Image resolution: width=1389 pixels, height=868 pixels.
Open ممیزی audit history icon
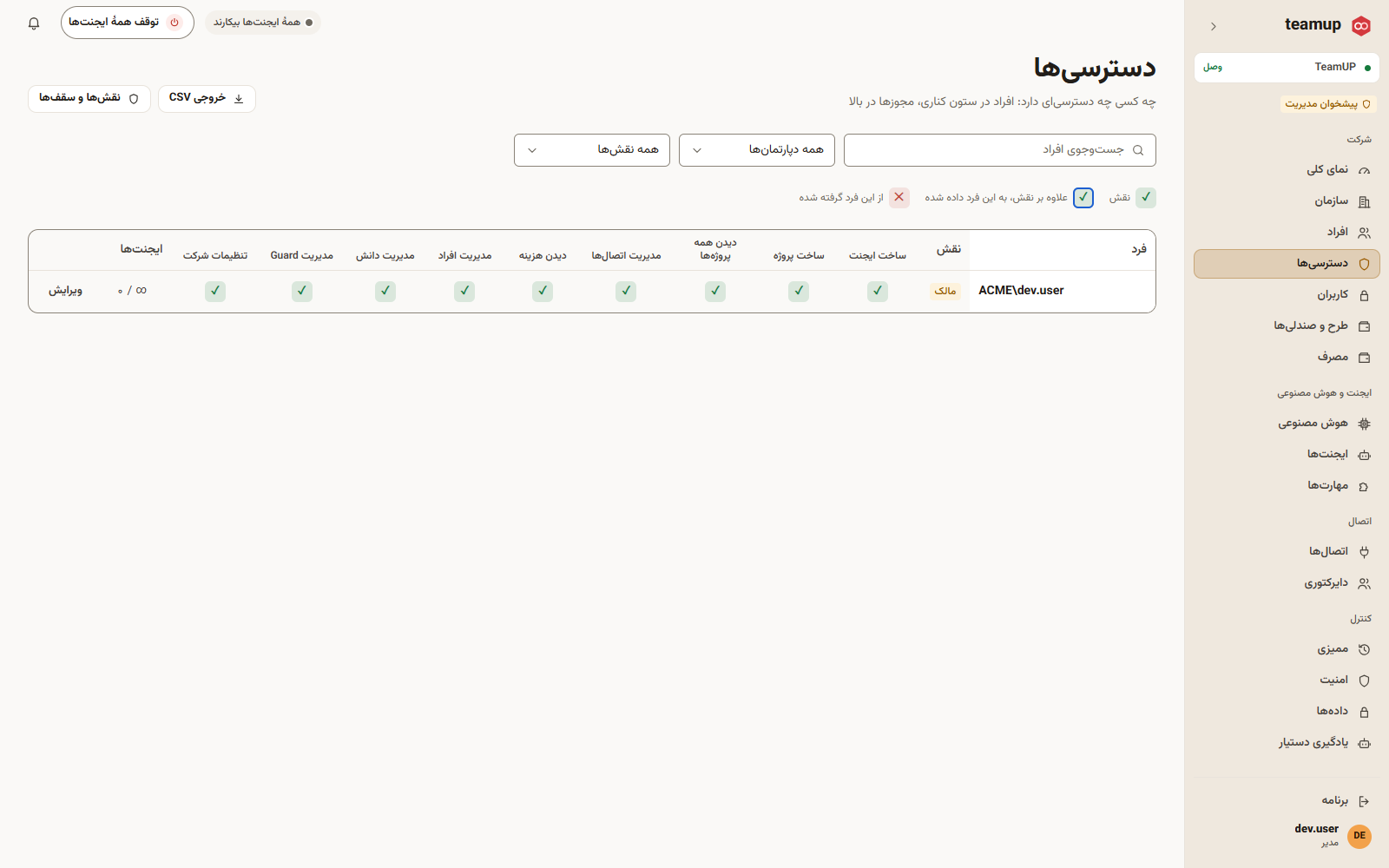[x=1364, y=649]
